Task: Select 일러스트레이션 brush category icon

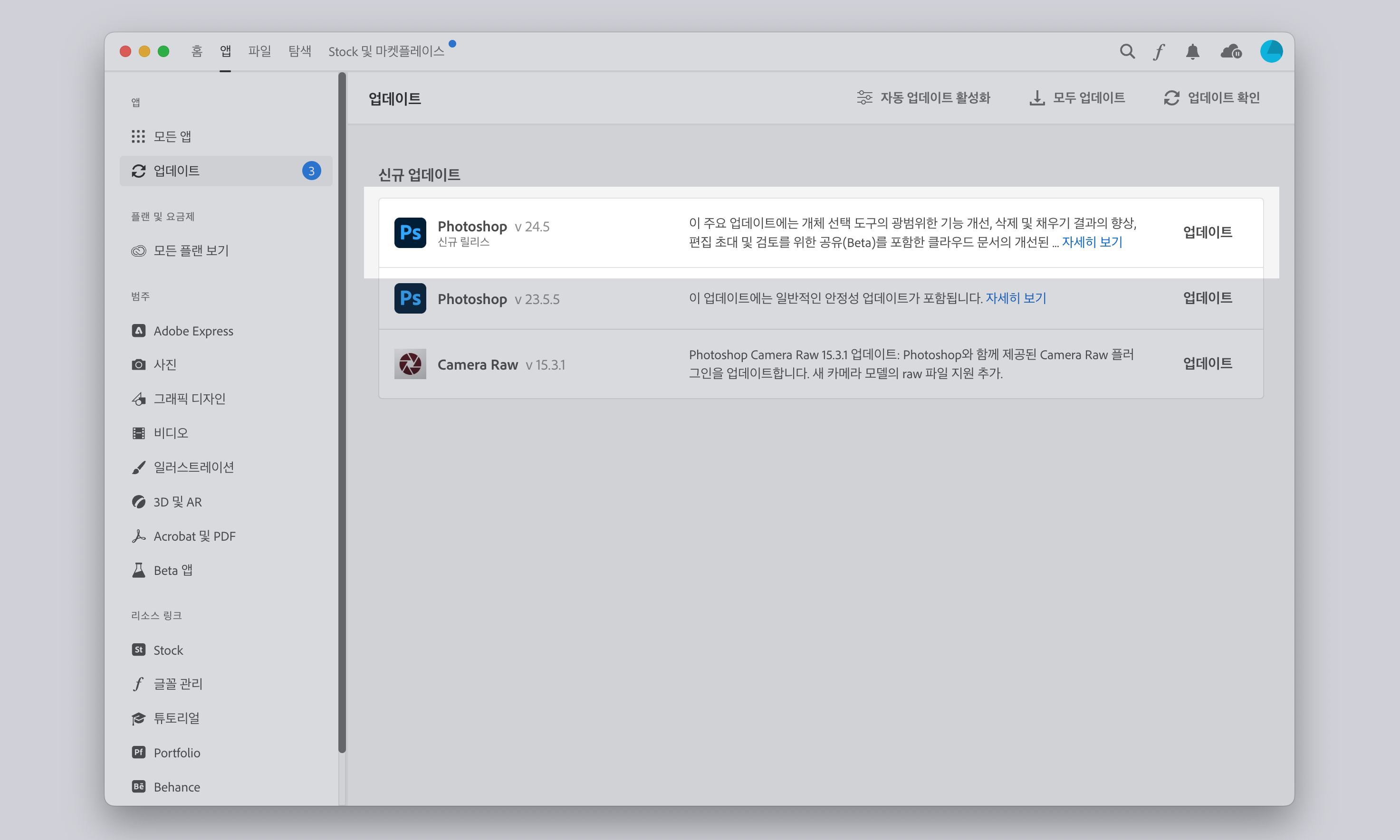Action: point(138,468)
